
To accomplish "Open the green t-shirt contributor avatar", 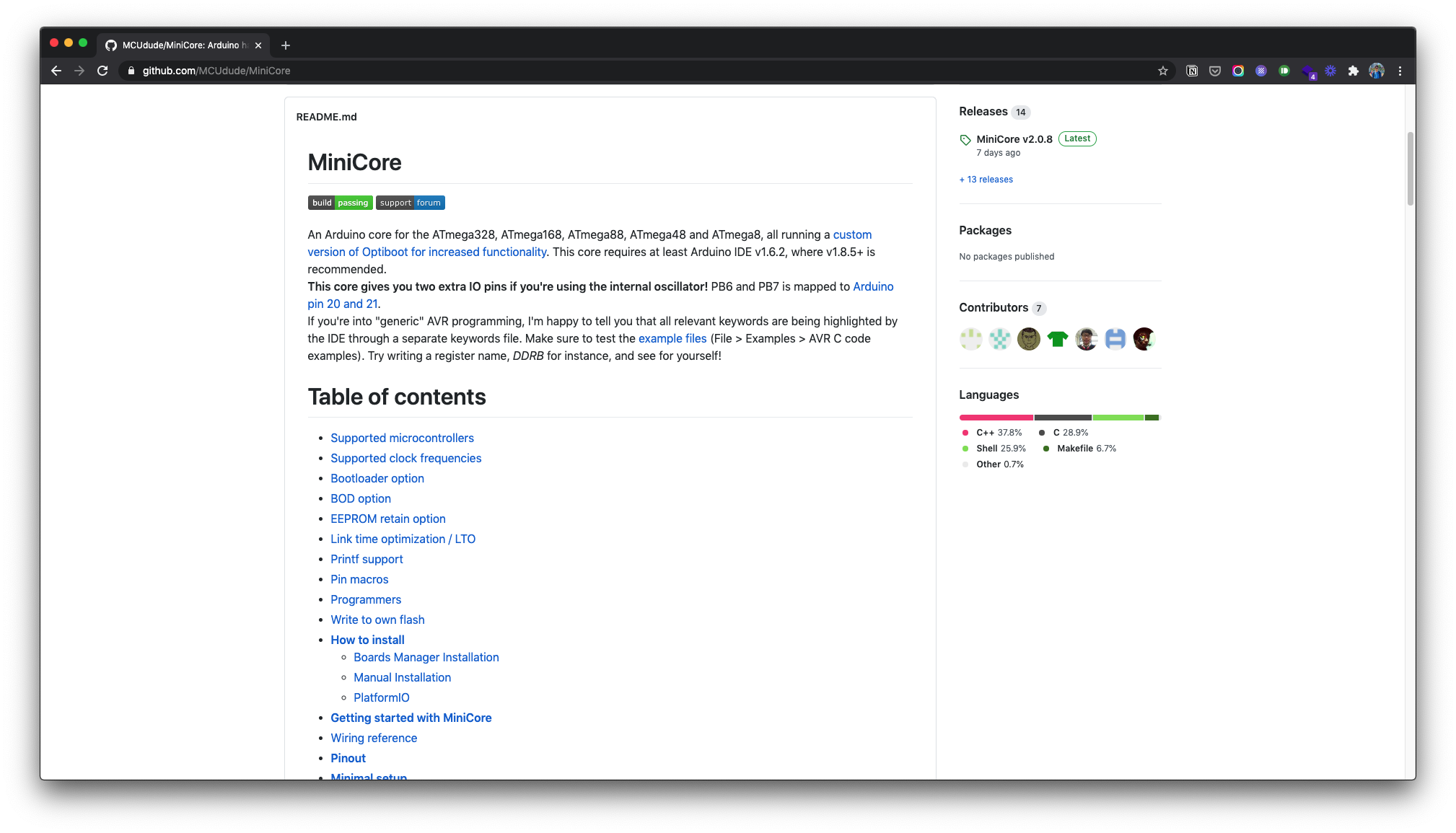I will click(1058, 339).
